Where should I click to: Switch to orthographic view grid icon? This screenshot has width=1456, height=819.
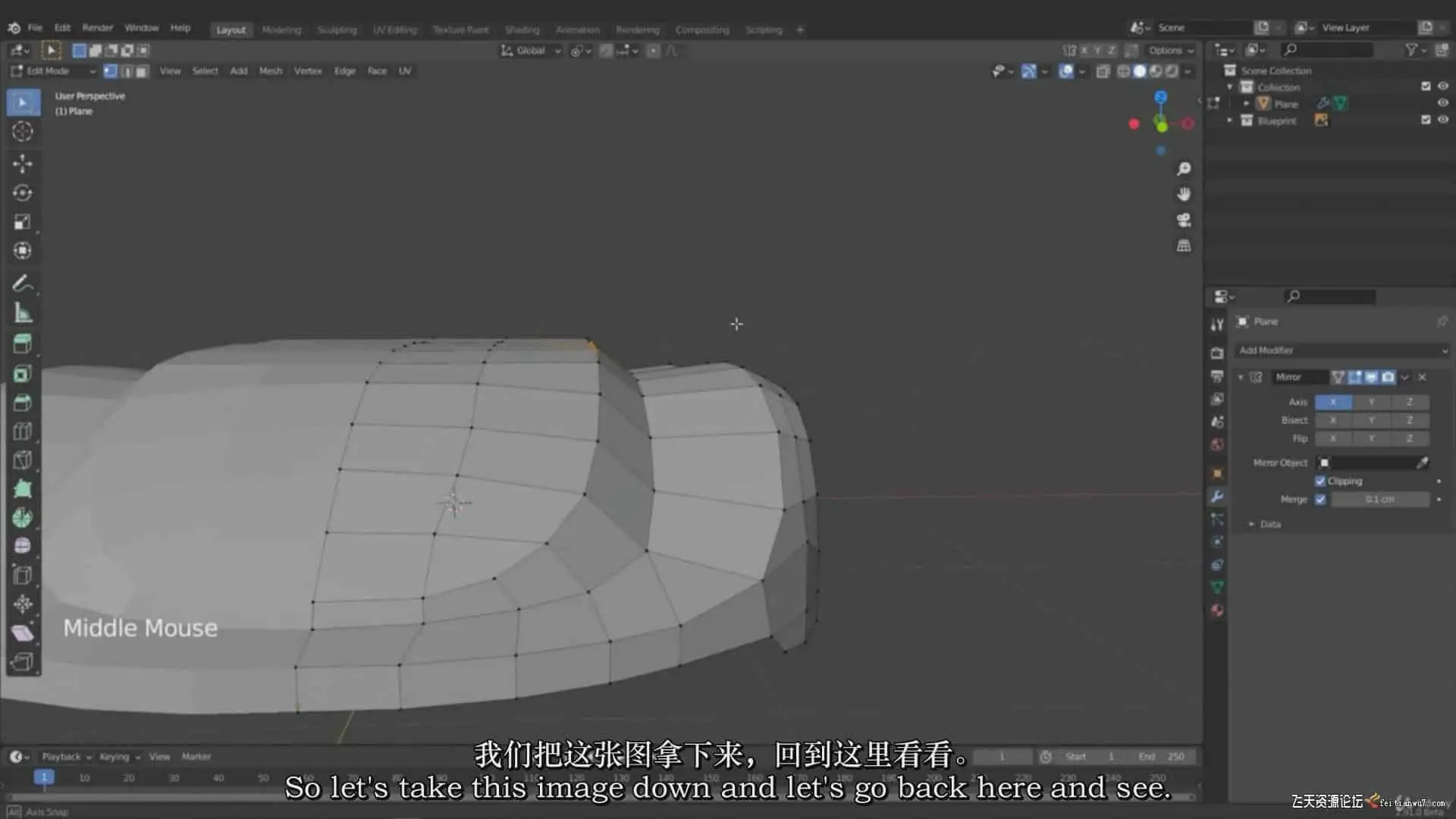(1183, 246)
